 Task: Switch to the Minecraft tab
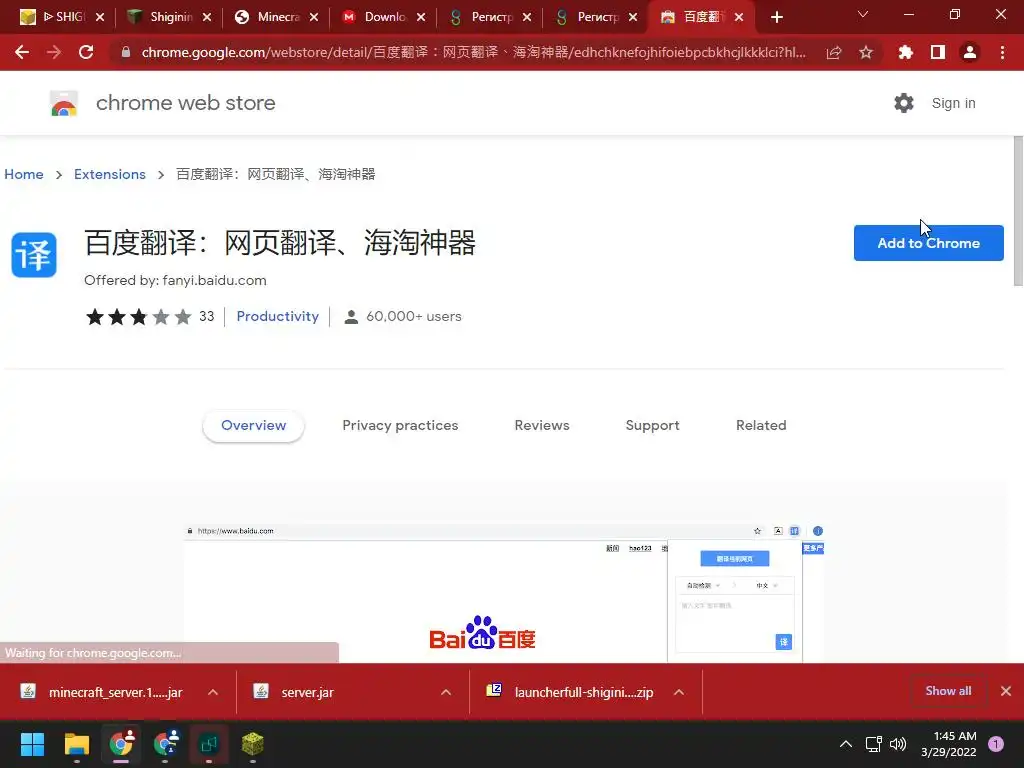coord(276,17)
